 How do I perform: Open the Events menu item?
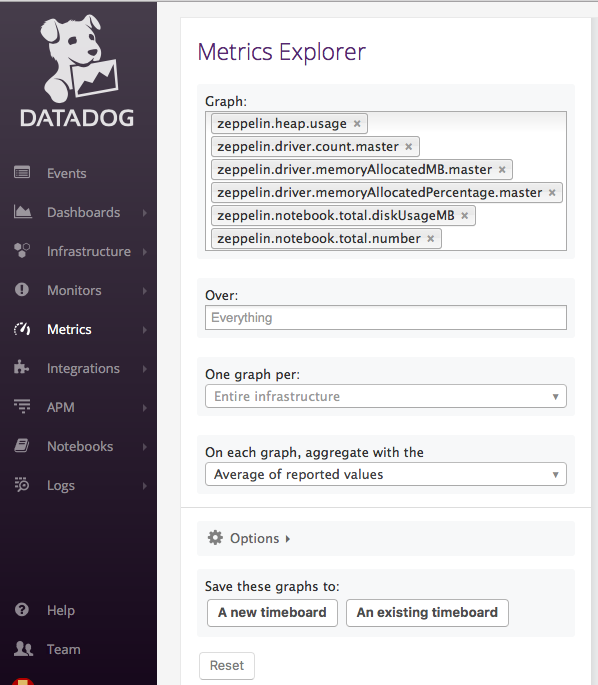click(x=67, y=173)
